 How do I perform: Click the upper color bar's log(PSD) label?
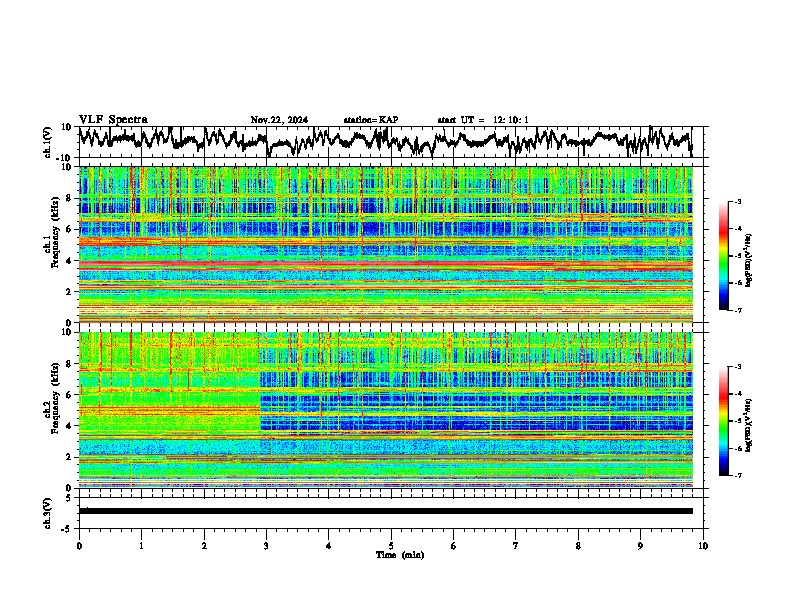pos(749,260)
